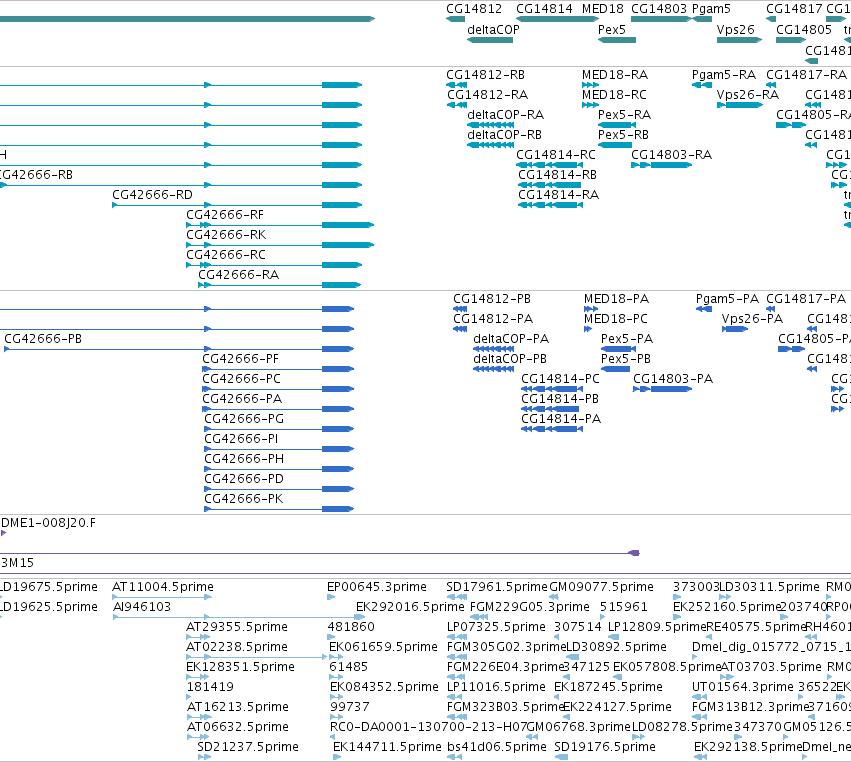Click polypeptide Pgam5-PA

(x=727, y=299)
